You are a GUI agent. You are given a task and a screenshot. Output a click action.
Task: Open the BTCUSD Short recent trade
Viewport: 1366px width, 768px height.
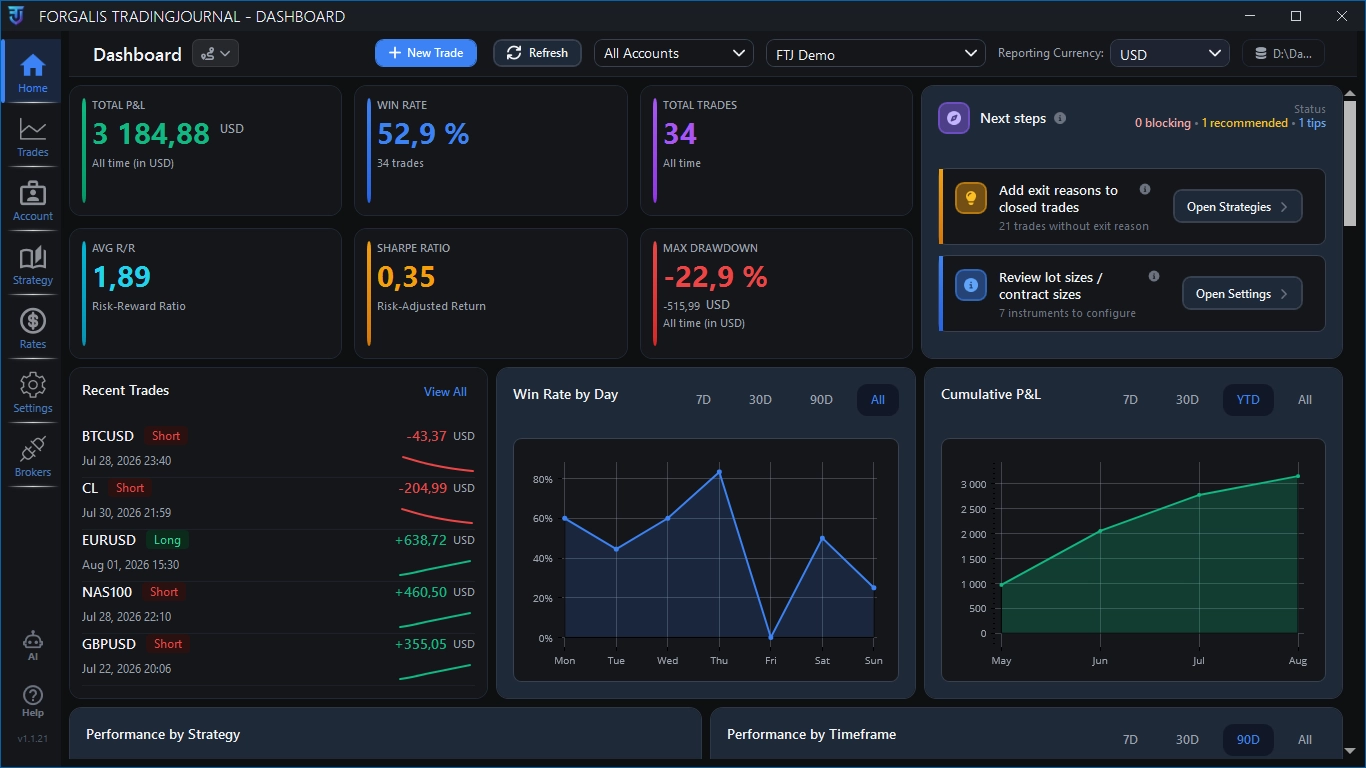tap(278, 448)
